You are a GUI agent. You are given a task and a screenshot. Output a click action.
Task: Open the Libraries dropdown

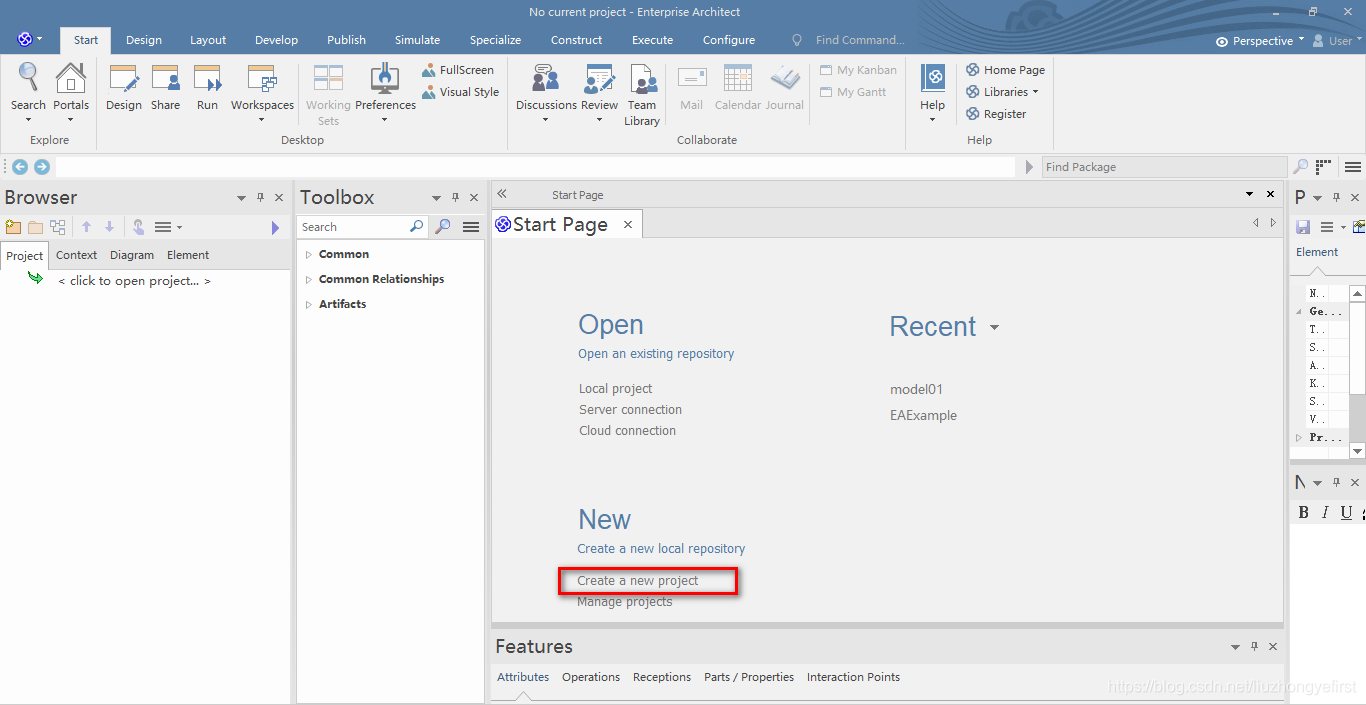click(x=1003, y=92)
